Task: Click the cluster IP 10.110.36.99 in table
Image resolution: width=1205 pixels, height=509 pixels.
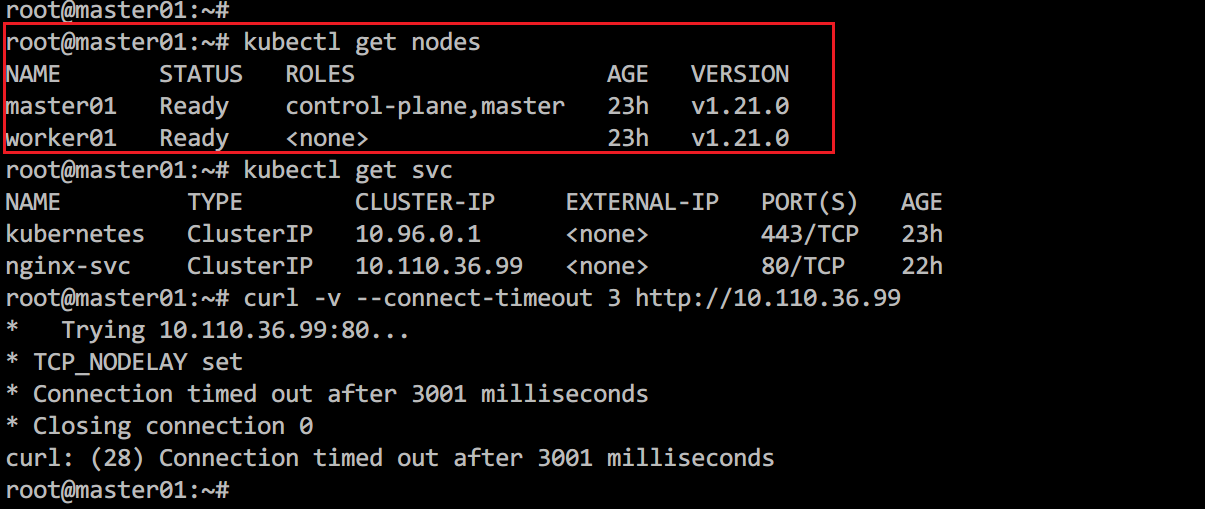Action: [x=439, y=266]
